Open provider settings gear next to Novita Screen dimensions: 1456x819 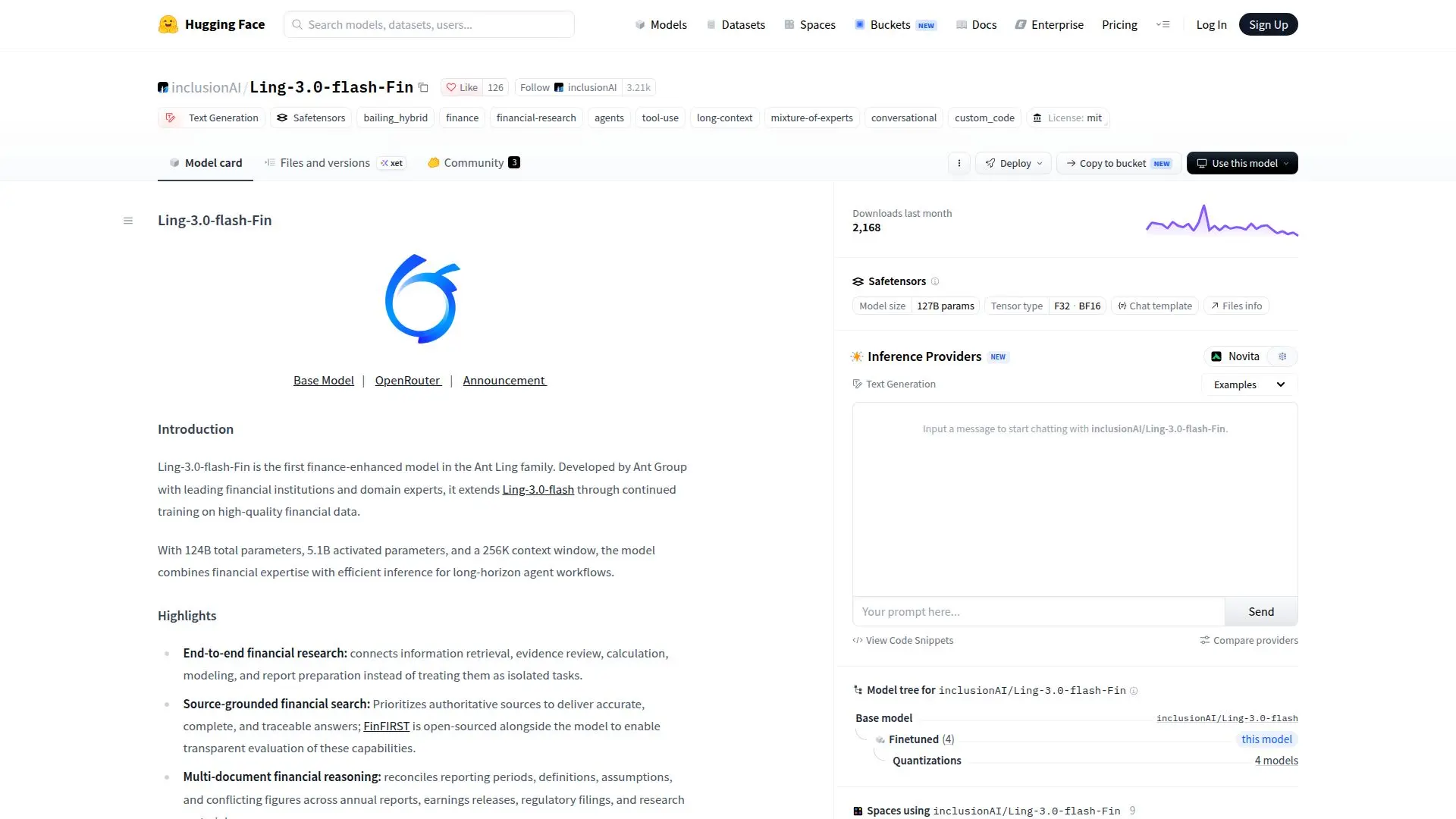pos(1282,356)
